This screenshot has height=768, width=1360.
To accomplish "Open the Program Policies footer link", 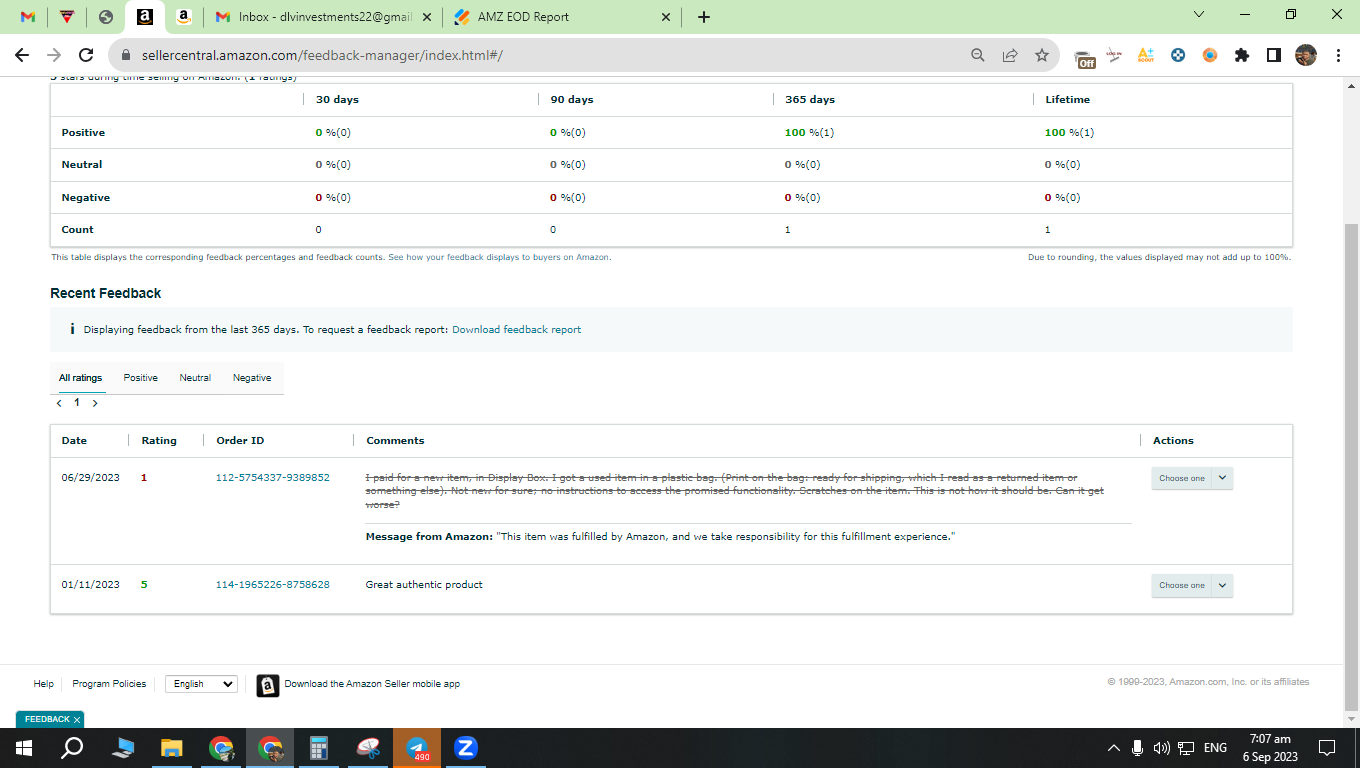I will click(x=109, y=684).
